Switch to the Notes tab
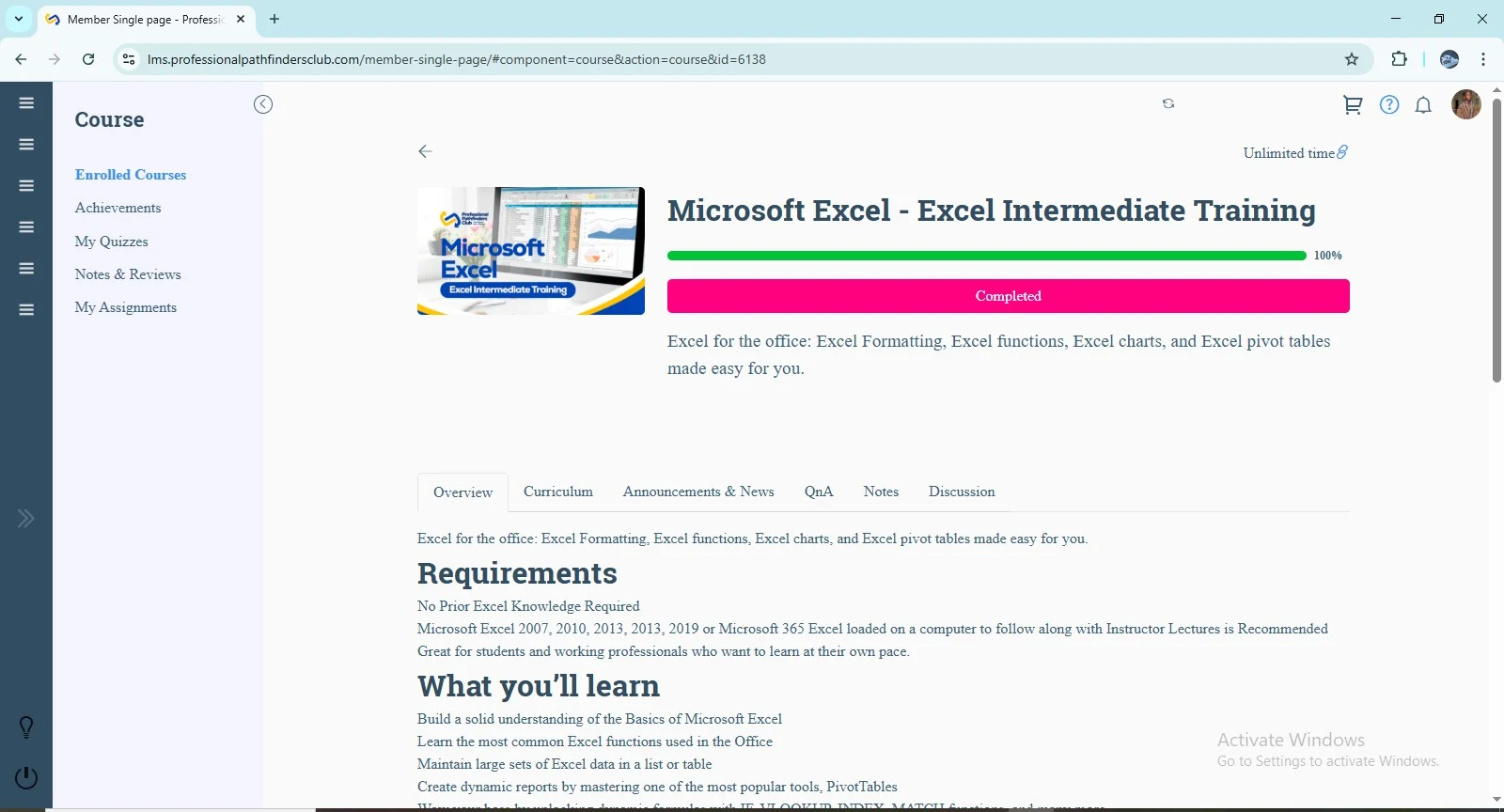 tap(881, 492)
